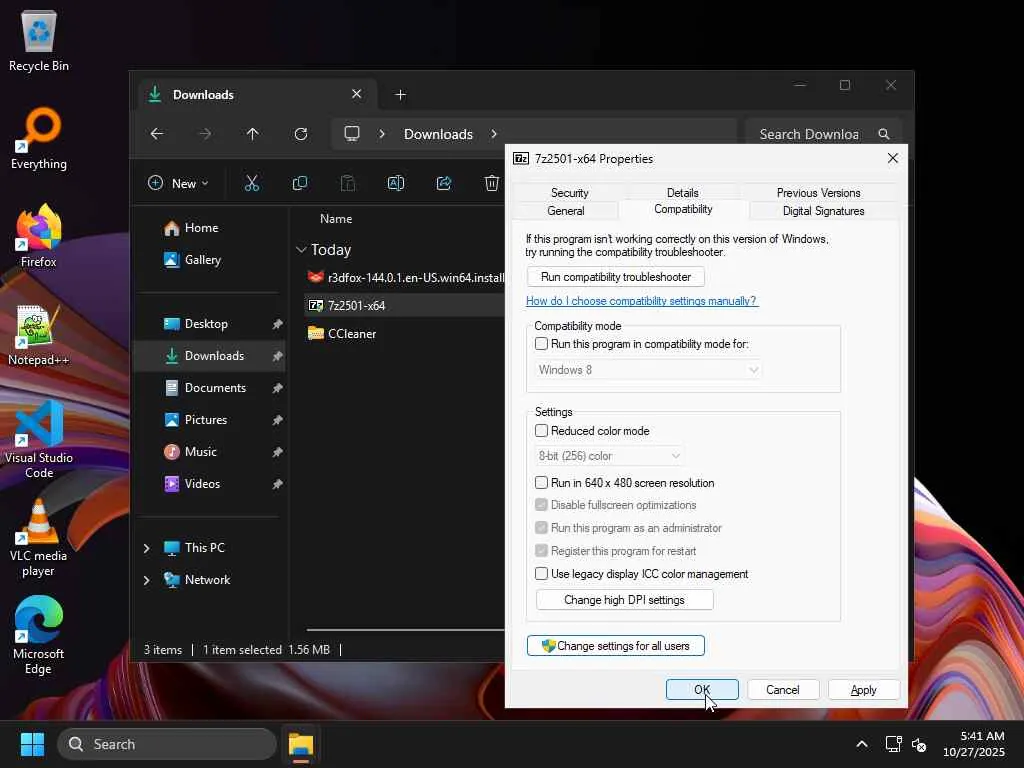The height and width of the screenshot is (768, 1024).
Task: Check Reduced color mode
Action: tap(541, 430)
